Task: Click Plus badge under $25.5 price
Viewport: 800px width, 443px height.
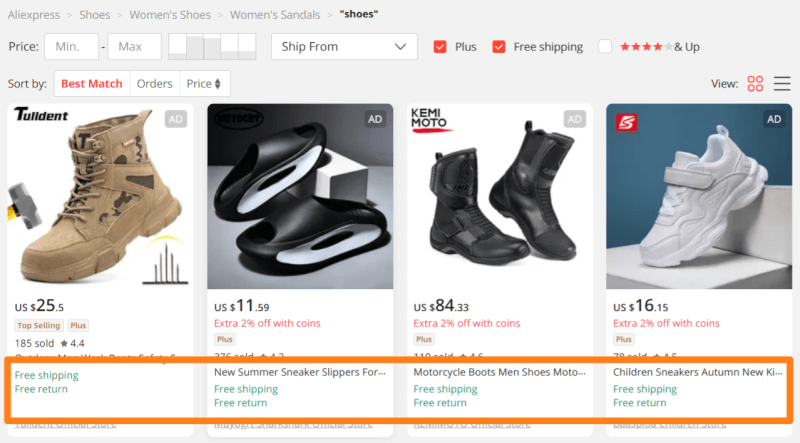Action: click(x=78, y=326)
